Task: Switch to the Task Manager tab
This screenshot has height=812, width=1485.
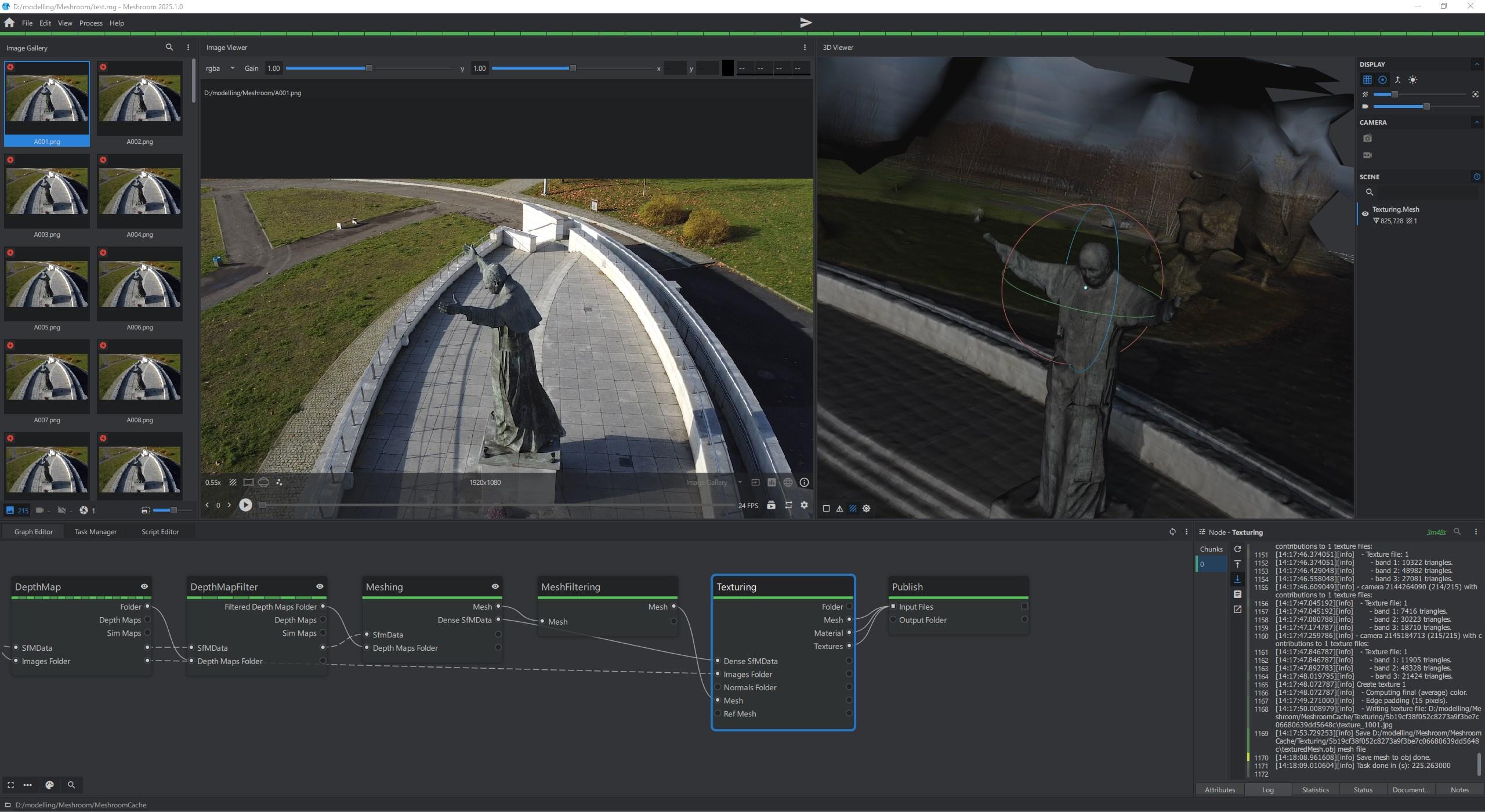Action: (95, 532)
